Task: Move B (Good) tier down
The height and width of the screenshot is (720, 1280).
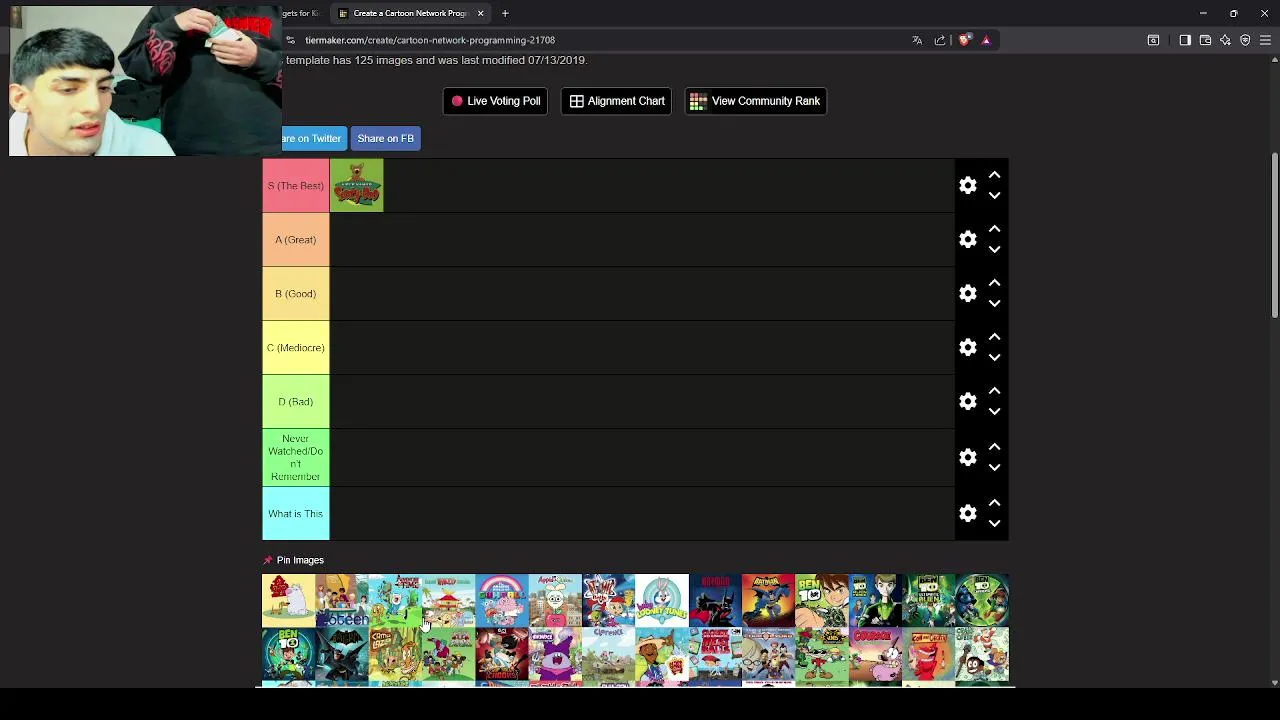Action: coord(994,304)
